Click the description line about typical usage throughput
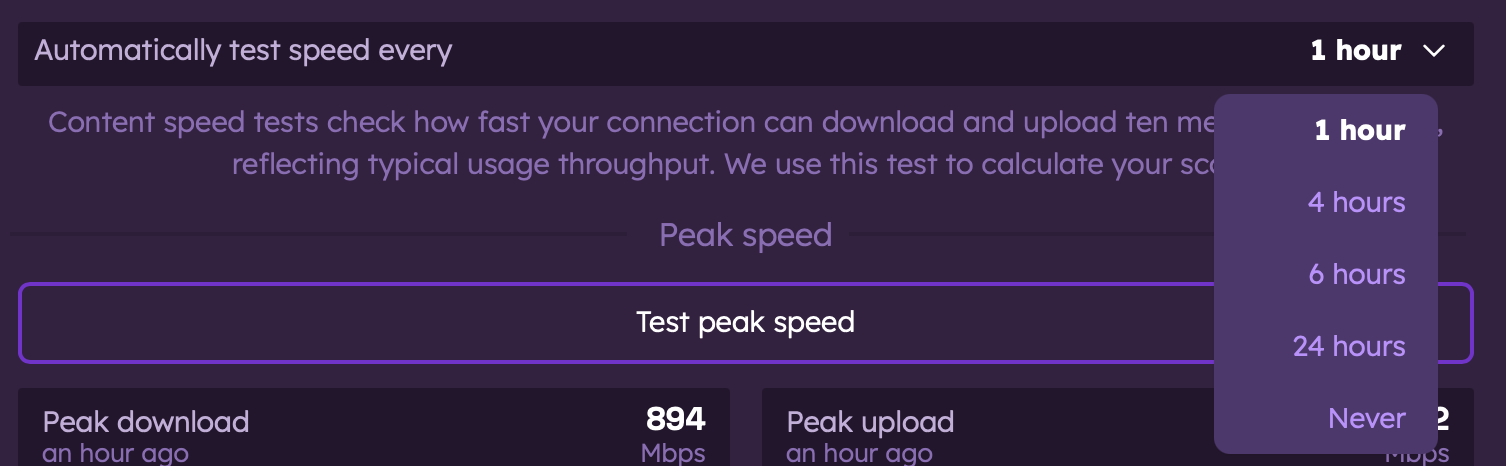 [700, 164]
